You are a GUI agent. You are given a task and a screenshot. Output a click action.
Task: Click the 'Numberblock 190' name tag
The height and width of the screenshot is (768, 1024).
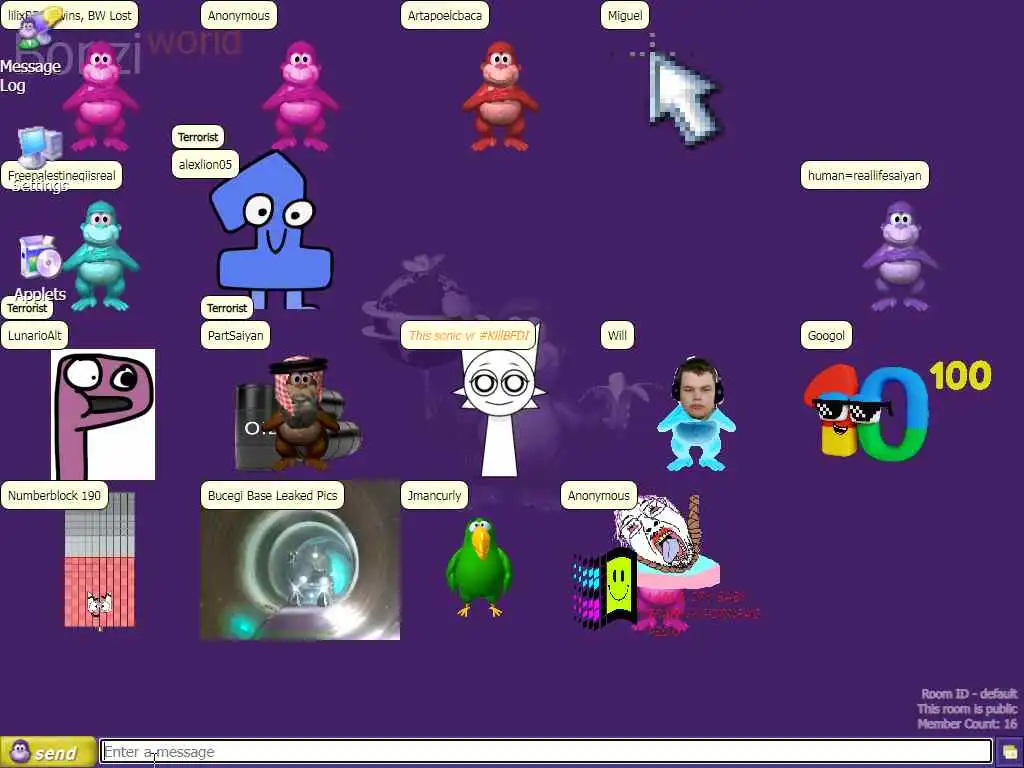[x=54, y=495]
